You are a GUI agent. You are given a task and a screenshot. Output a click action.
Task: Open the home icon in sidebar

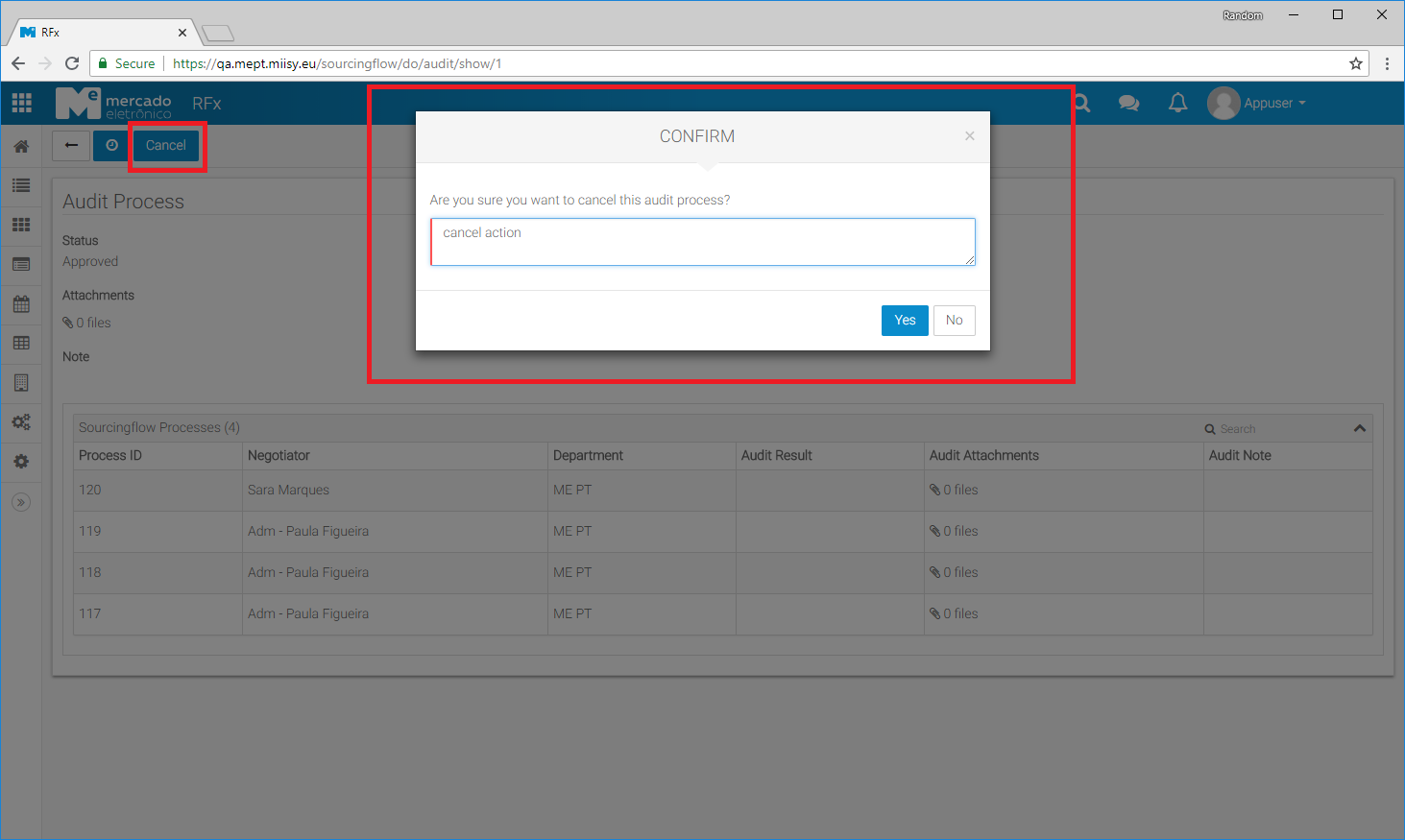tap(21, 147)
